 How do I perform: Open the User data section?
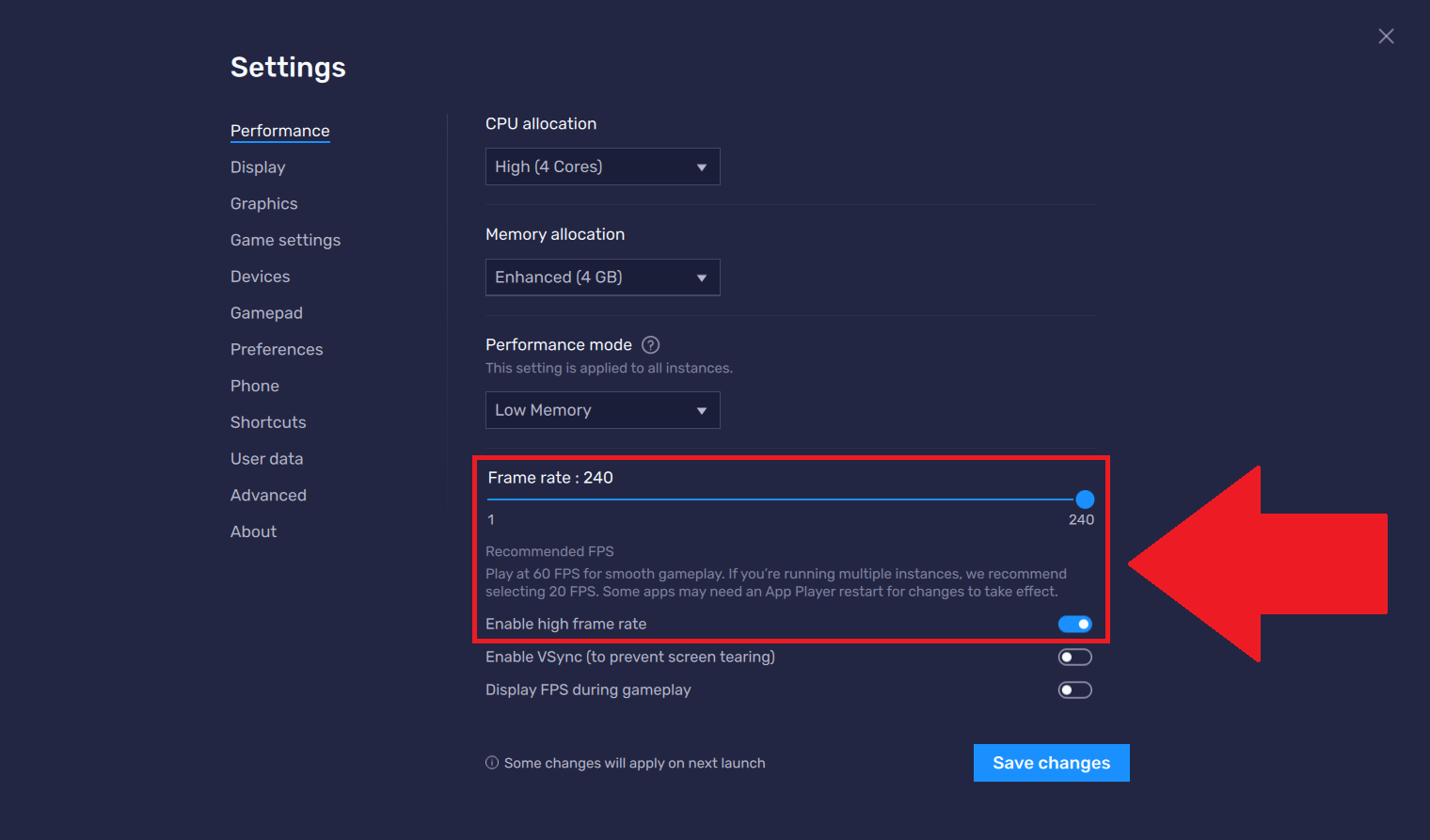(x=266, y=459)
